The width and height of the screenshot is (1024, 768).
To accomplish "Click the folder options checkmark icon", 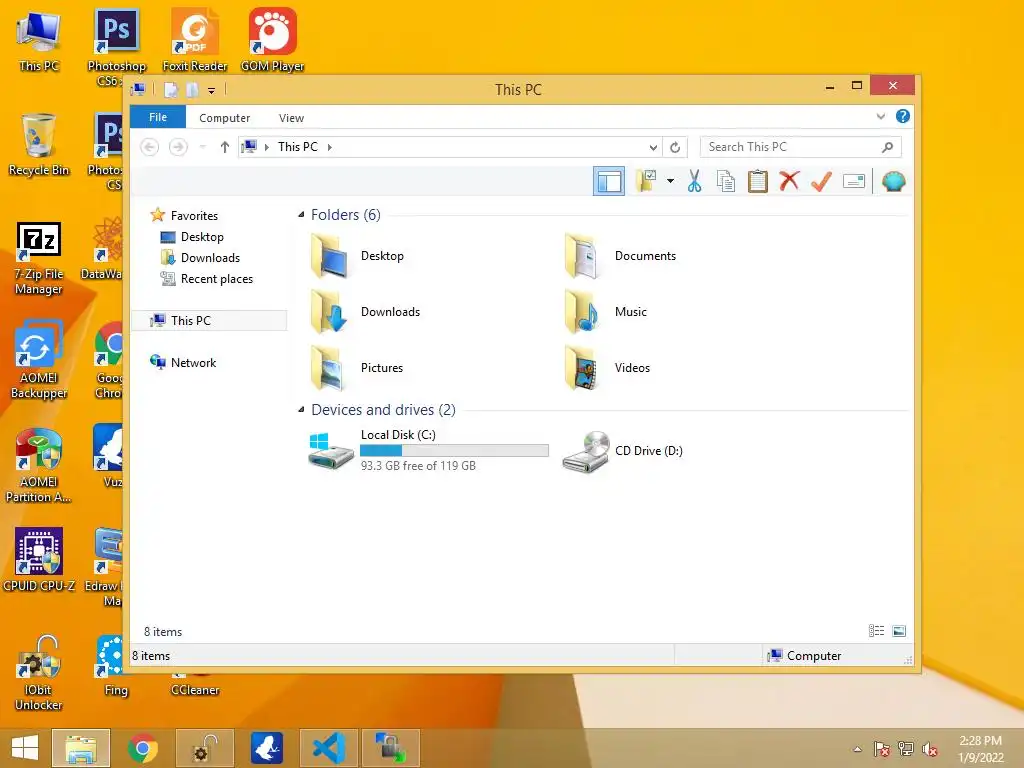I will pos(646,181).
